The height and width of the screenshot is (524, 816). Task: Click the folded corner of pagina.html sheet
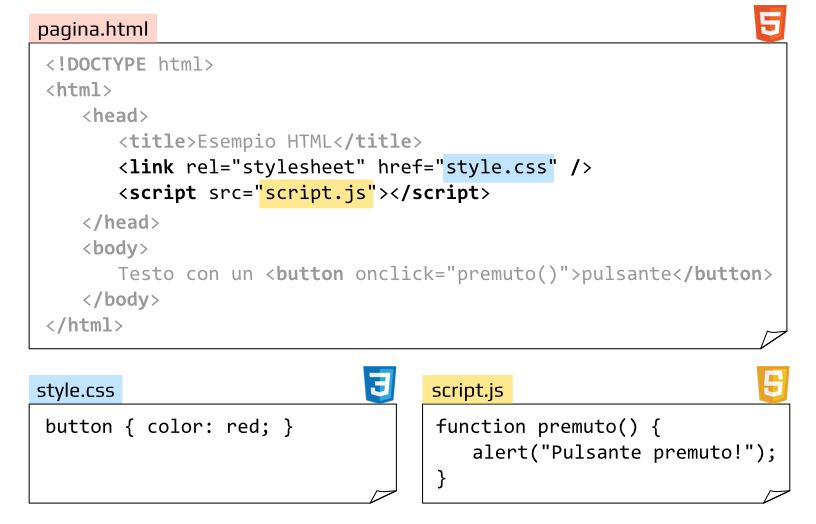773,339
